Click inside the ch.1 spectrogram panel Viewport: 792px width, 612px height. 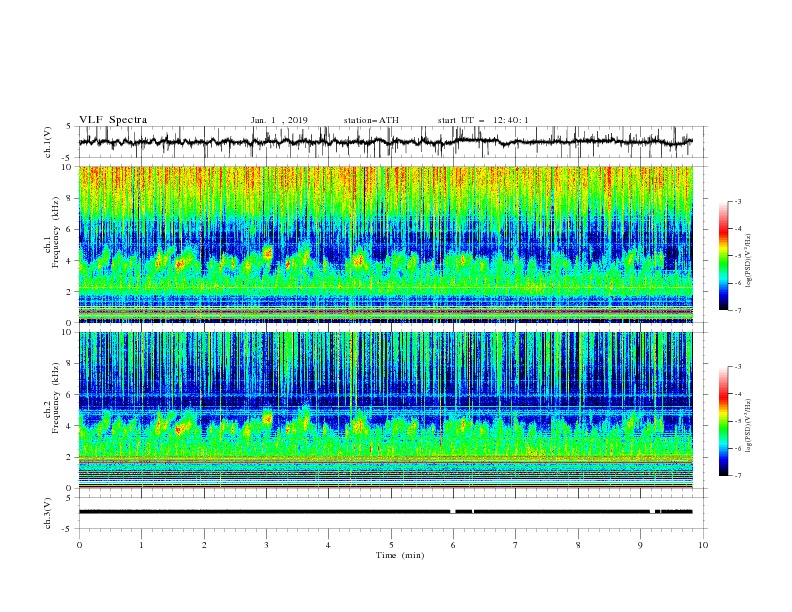tap(385, 244)
